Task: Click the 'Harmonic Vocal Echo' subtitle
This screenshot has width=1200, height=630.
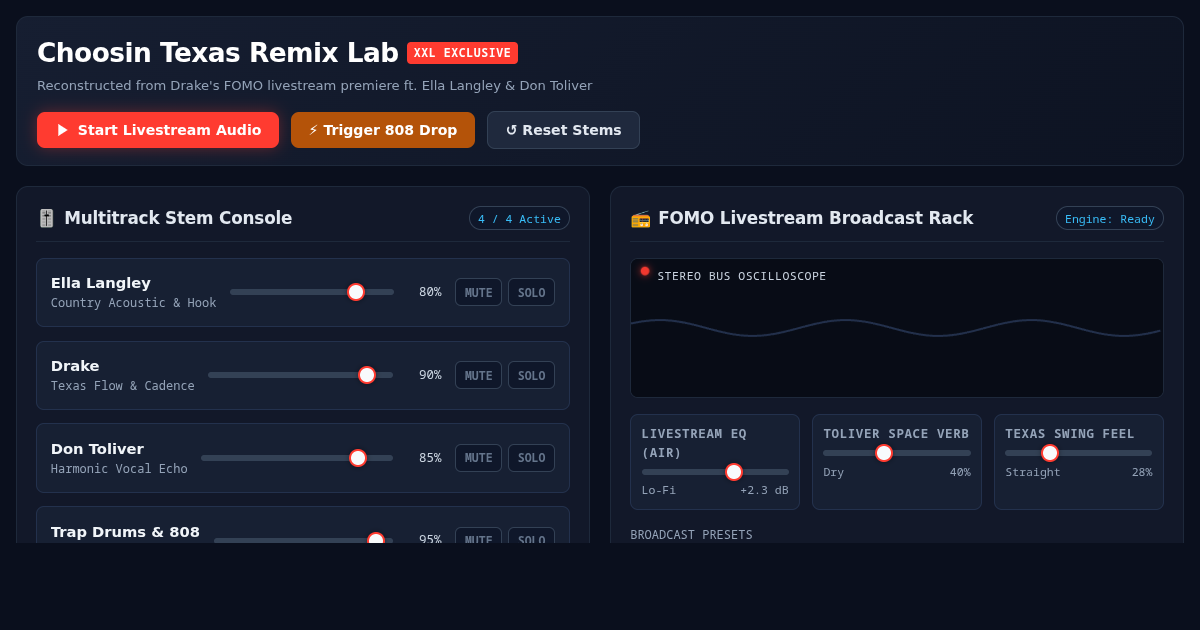Action: coord(119,469)
